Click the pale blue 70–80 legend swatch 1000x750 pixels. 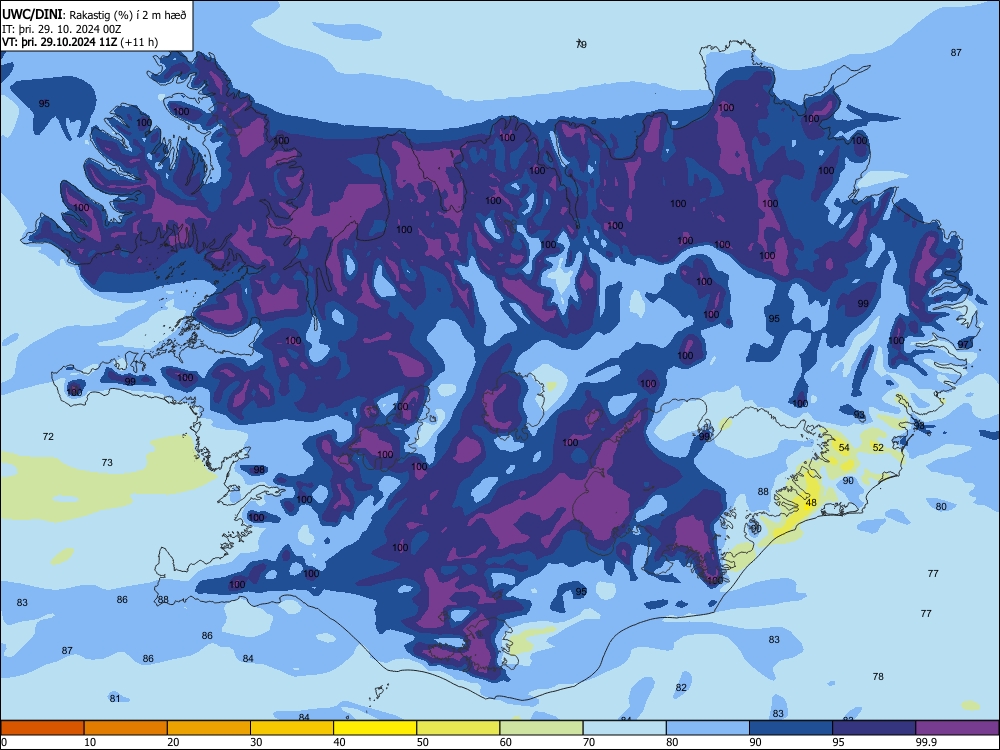(x=625, y=728)
